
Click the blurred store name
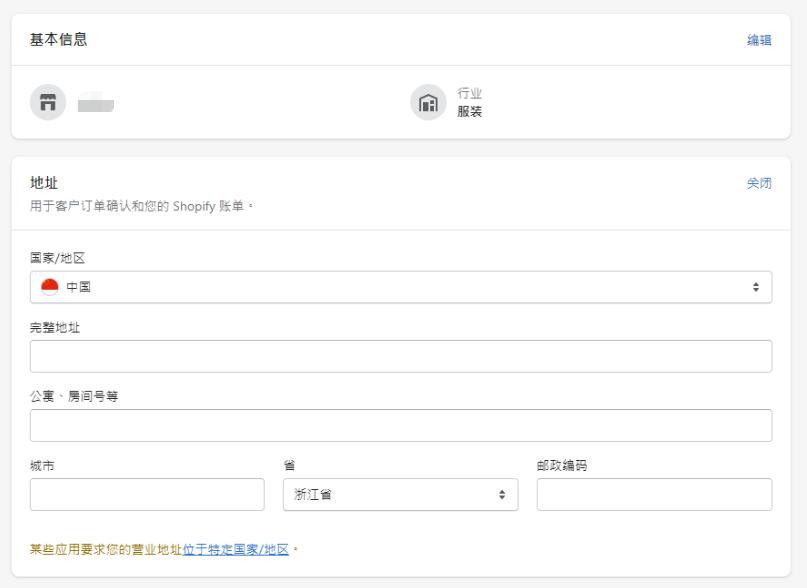[96, 102]
